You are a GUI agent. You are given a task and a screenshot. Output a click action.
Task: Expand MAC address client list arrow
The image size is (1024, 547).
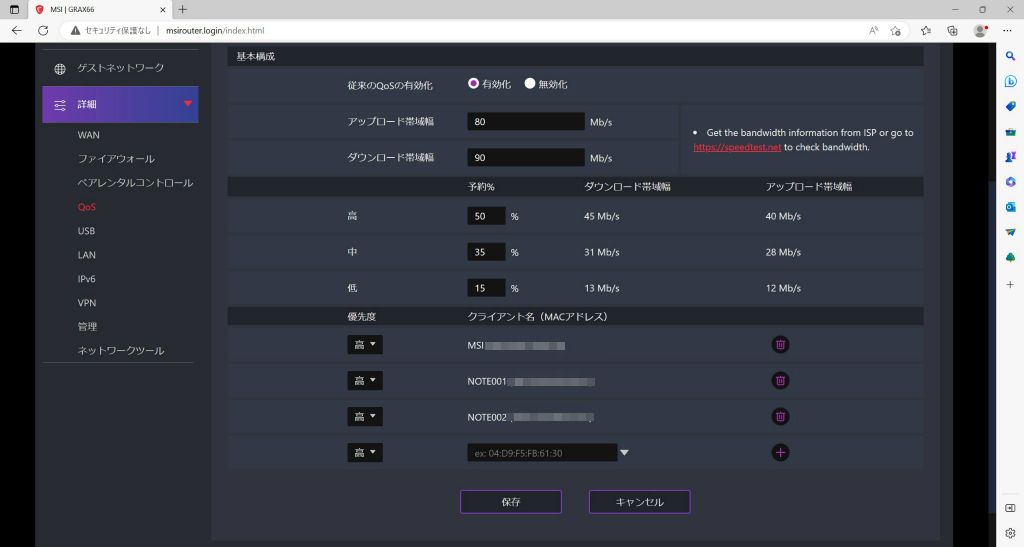coord(624,452)
